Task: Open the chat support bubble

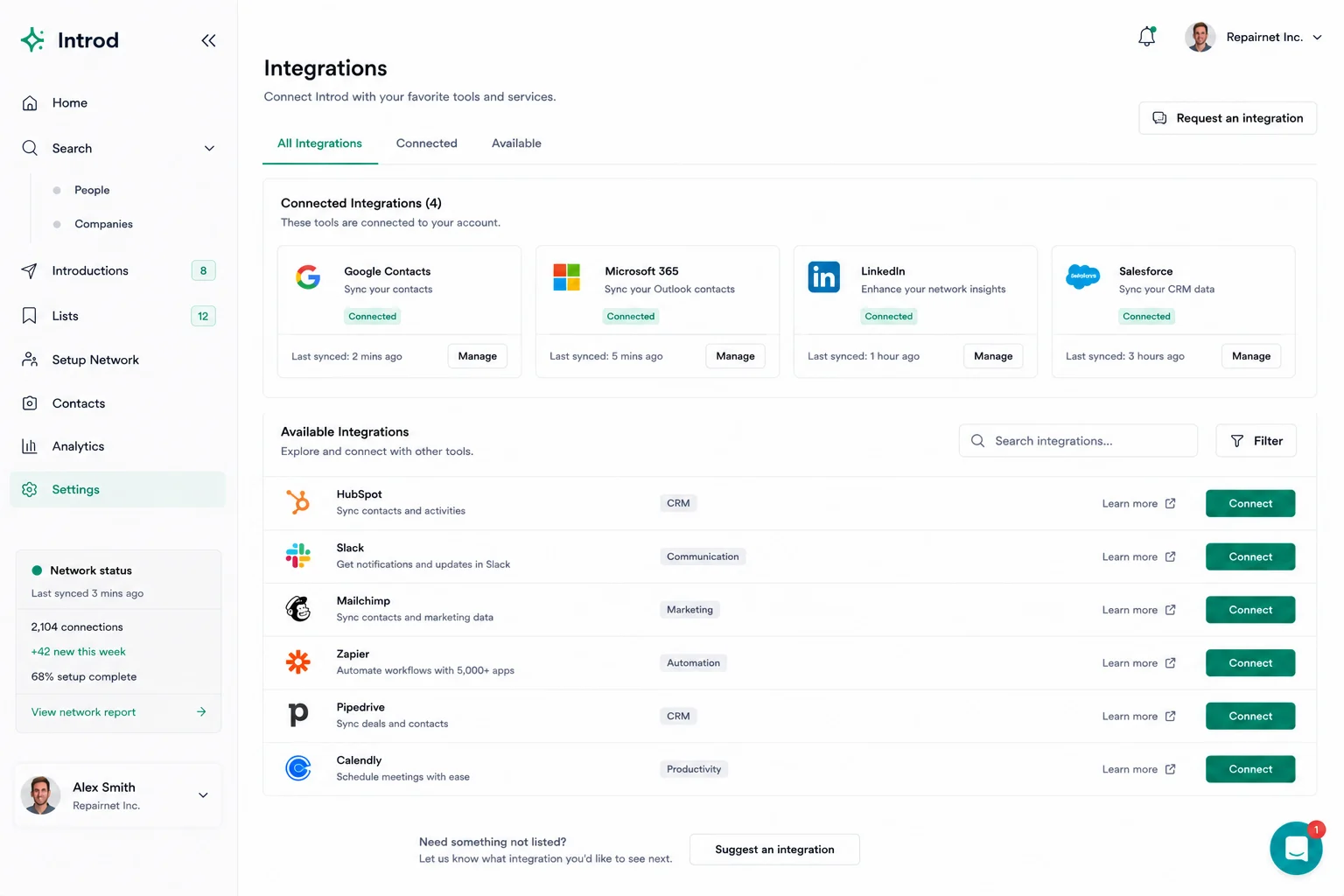Action: [1296, 848]
